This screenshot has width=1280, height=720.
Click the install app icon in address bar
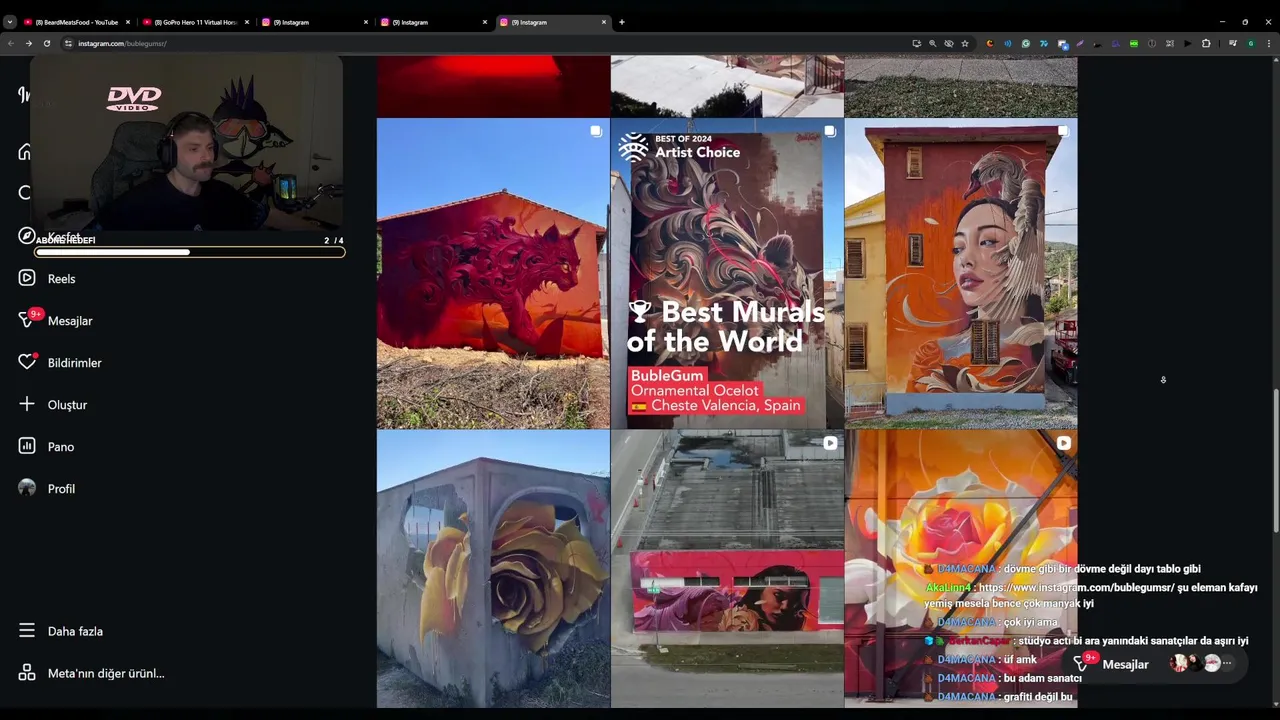916,43
